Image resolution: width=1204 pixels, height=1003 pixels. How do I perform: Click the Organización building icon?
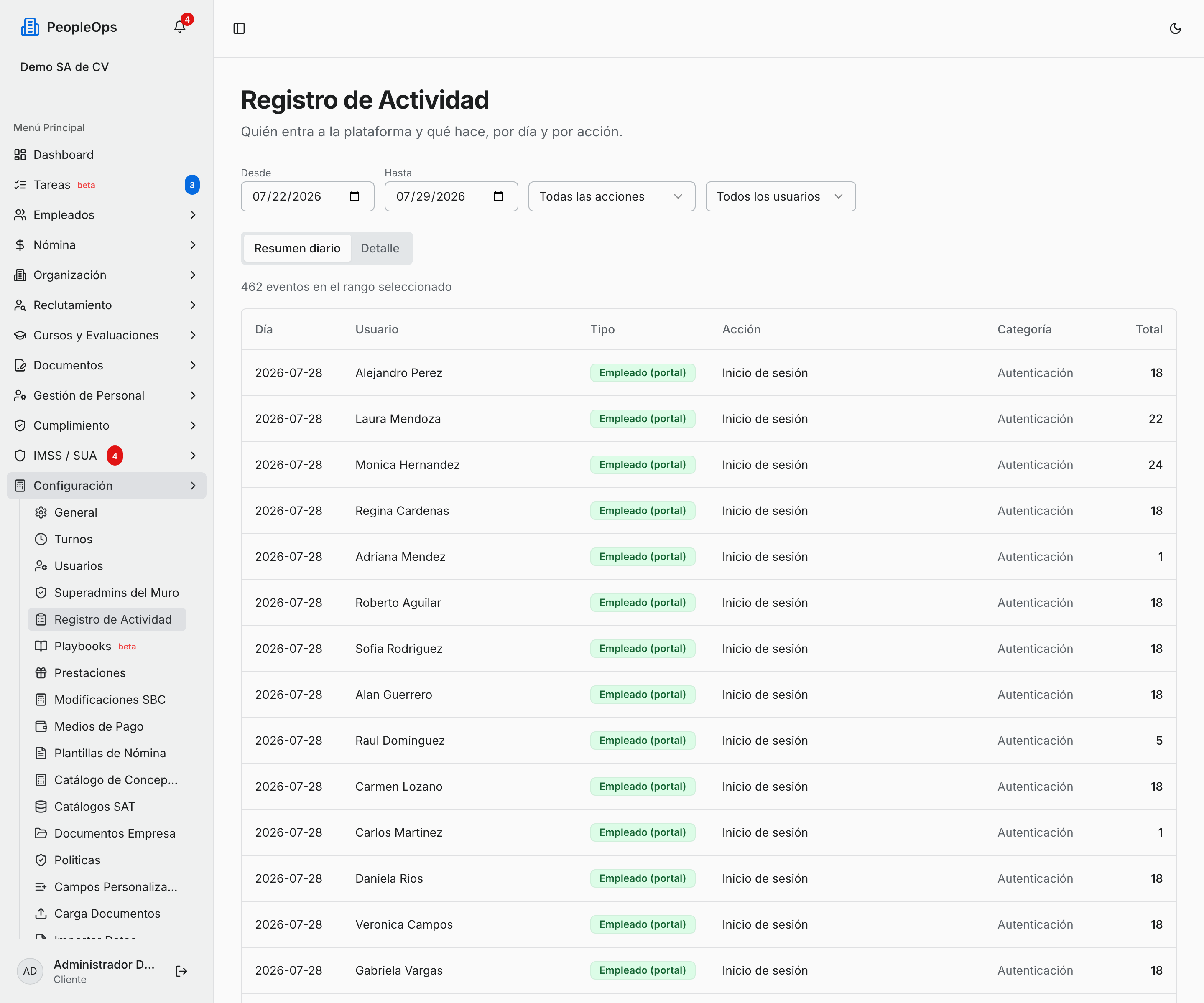(x=20, y=275)
